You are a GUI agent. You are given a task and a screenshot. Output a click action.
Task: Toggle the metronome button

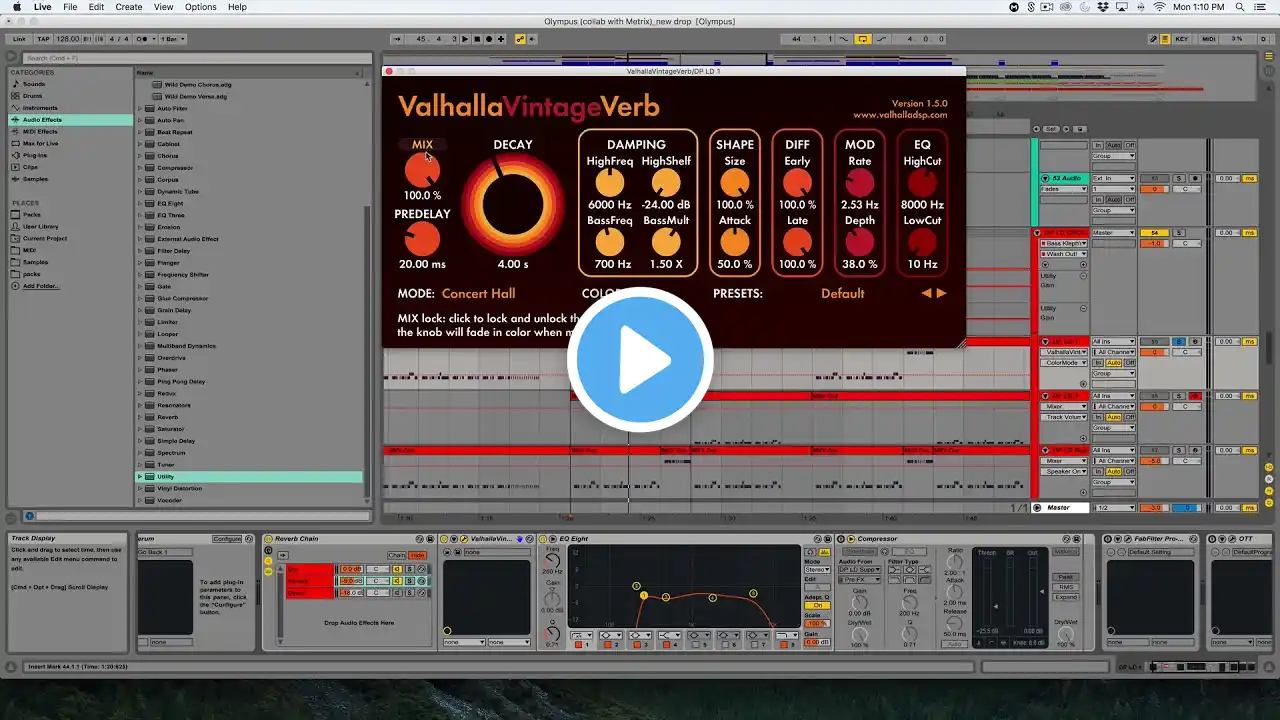pos(141,39)
